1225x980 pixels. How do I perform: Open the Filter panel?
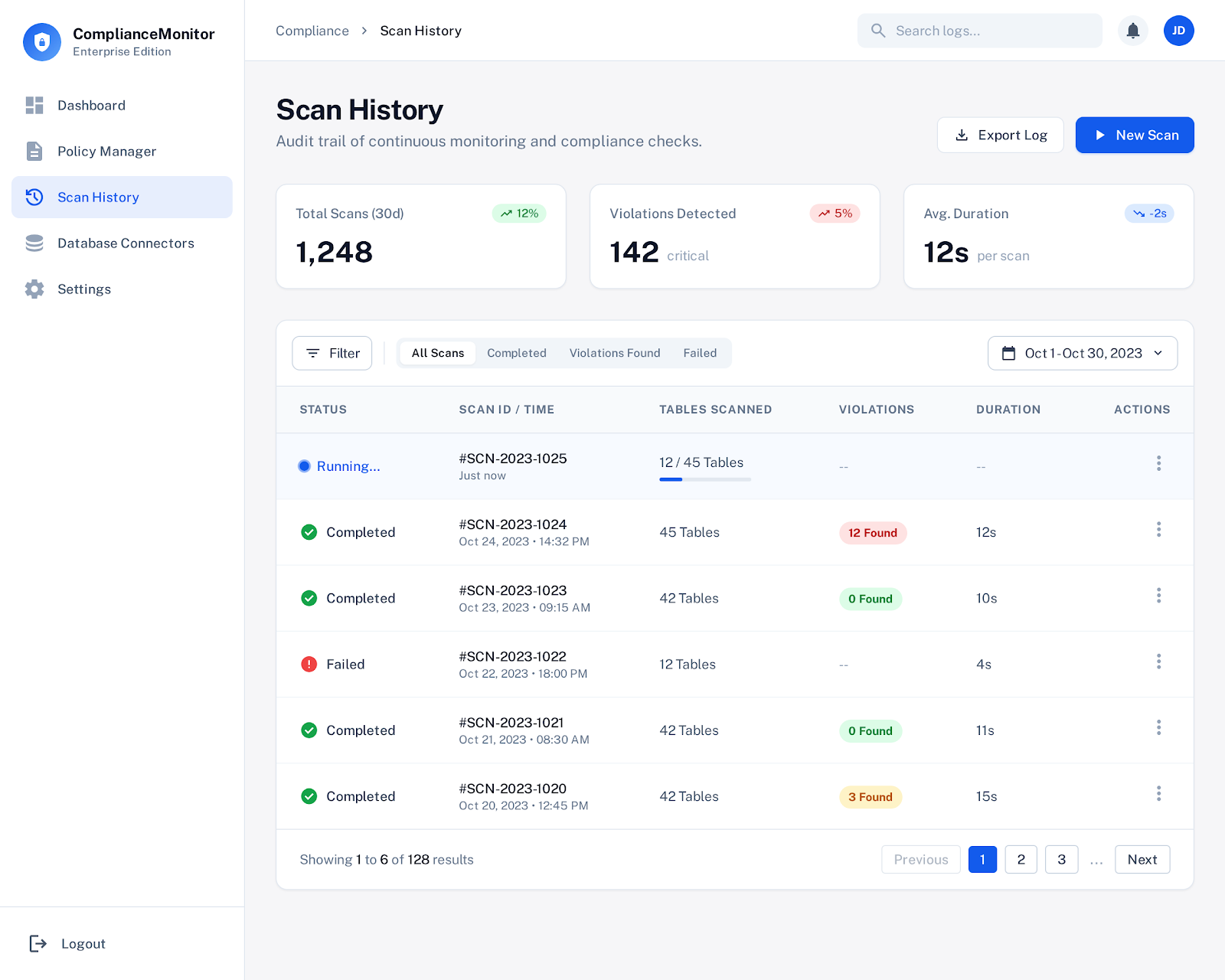tap(332, 353)
